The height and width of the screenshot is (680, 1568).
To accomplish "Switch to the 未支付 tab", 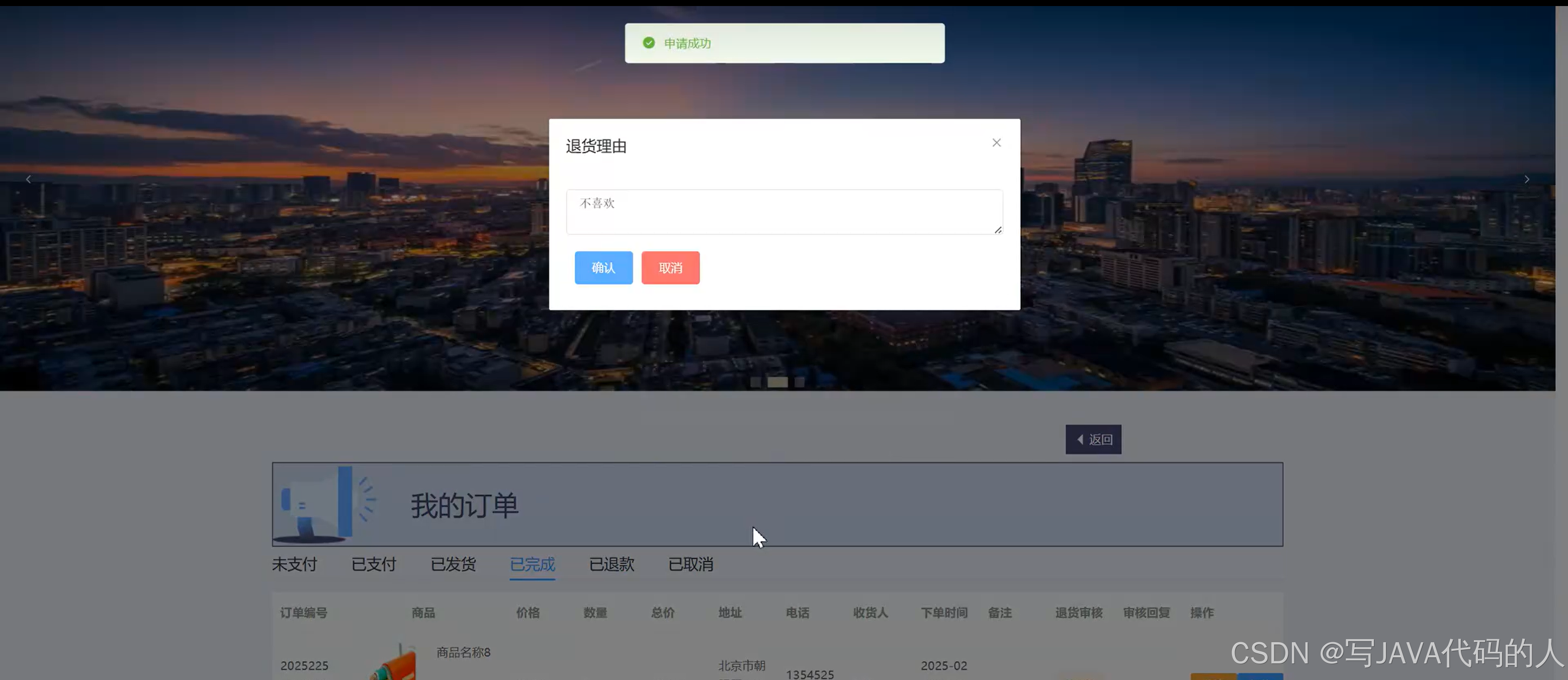I will point(294,564).
